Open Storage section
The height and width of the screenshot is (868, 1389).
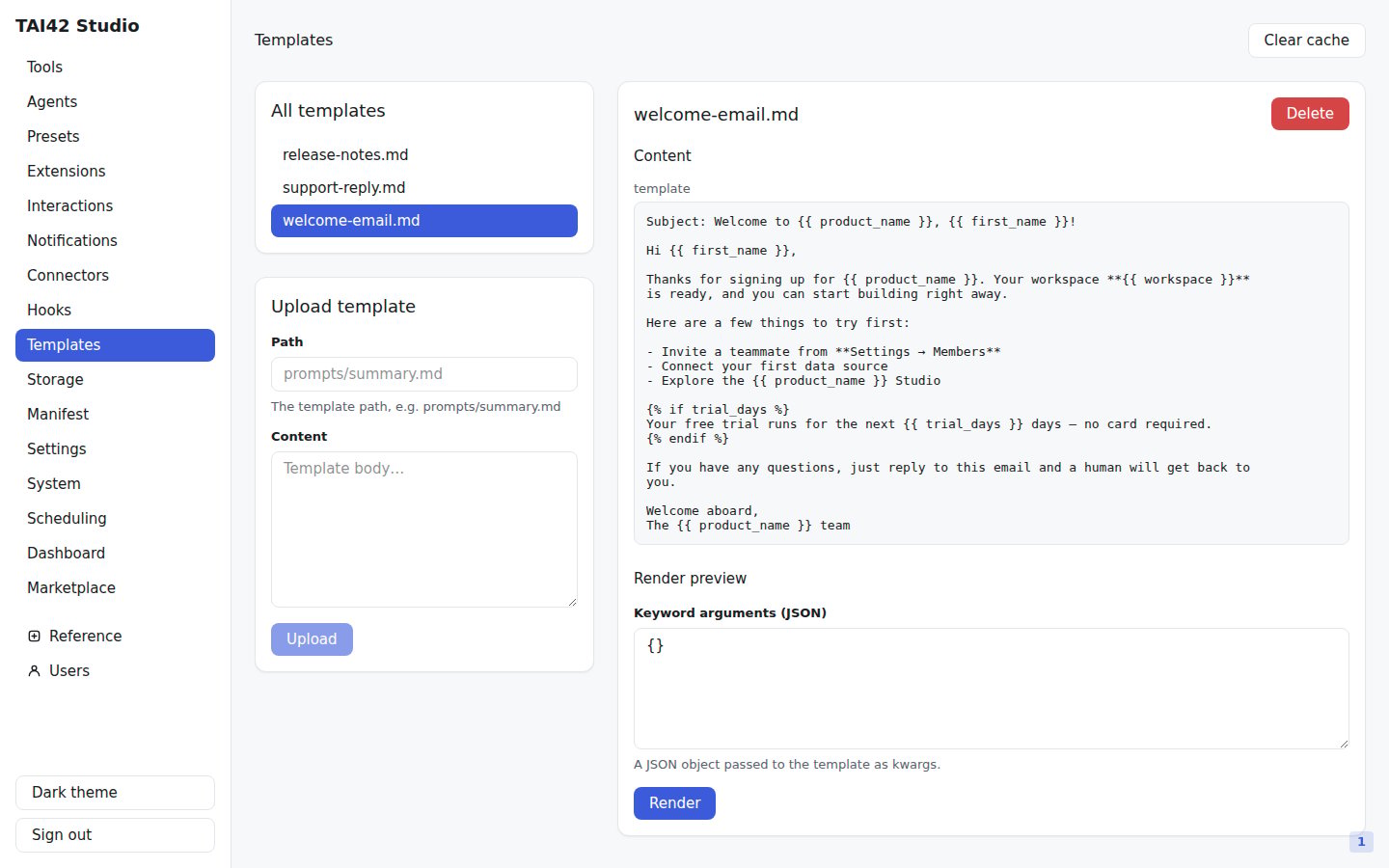[x=115, y=380]
